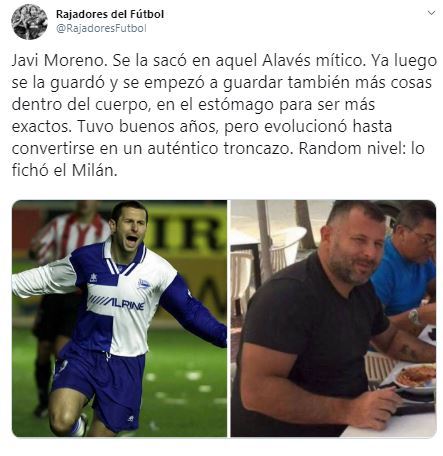443x456 pixels.
Task: Expand the tweet options chevron
Action: click(x=431, y=13)
